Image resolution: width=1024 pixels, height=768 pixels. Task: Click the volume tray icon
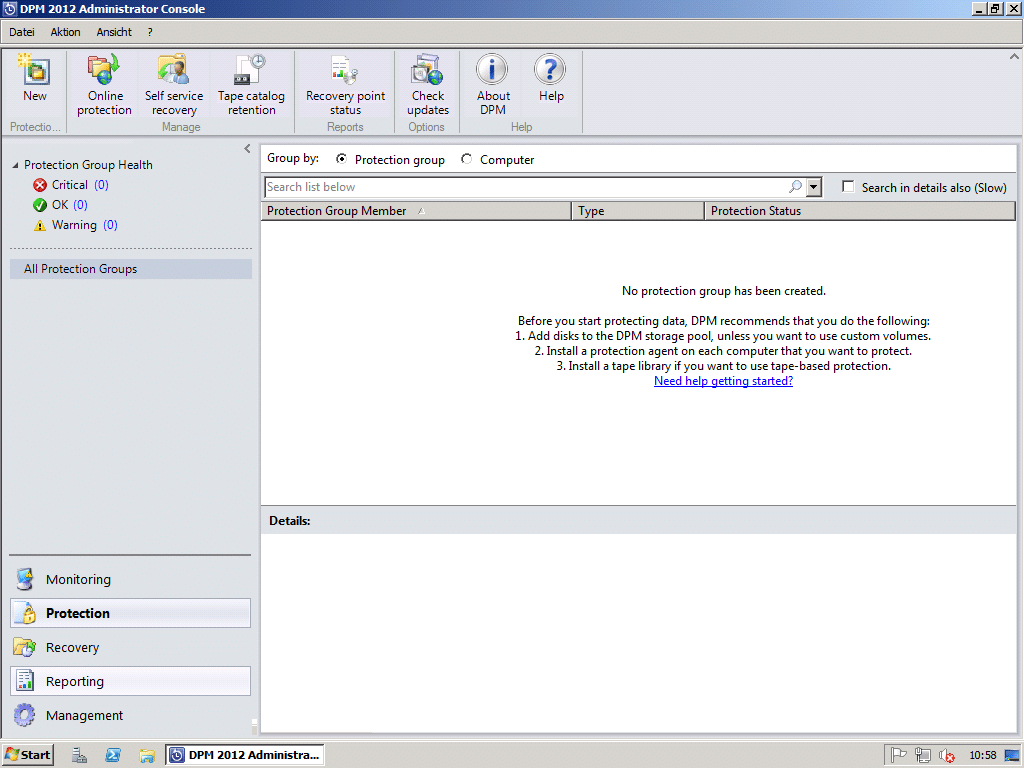946,756
